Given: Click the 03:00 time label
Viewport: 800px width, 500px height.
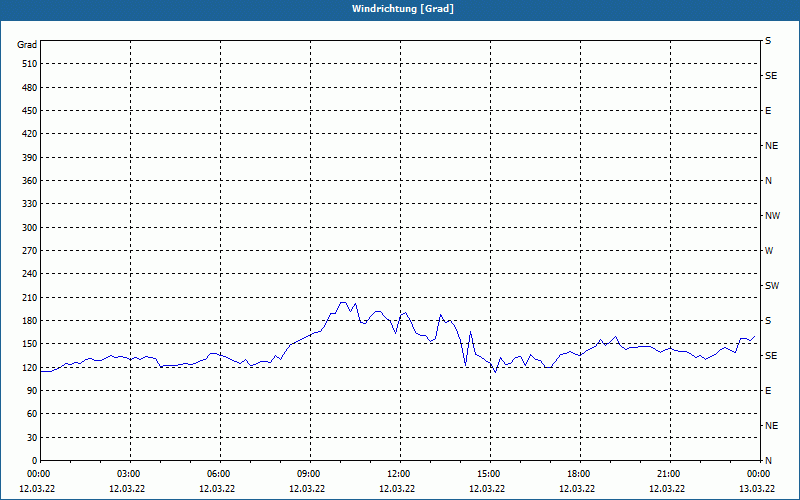Looking at the screenshot, I should 130,474.
